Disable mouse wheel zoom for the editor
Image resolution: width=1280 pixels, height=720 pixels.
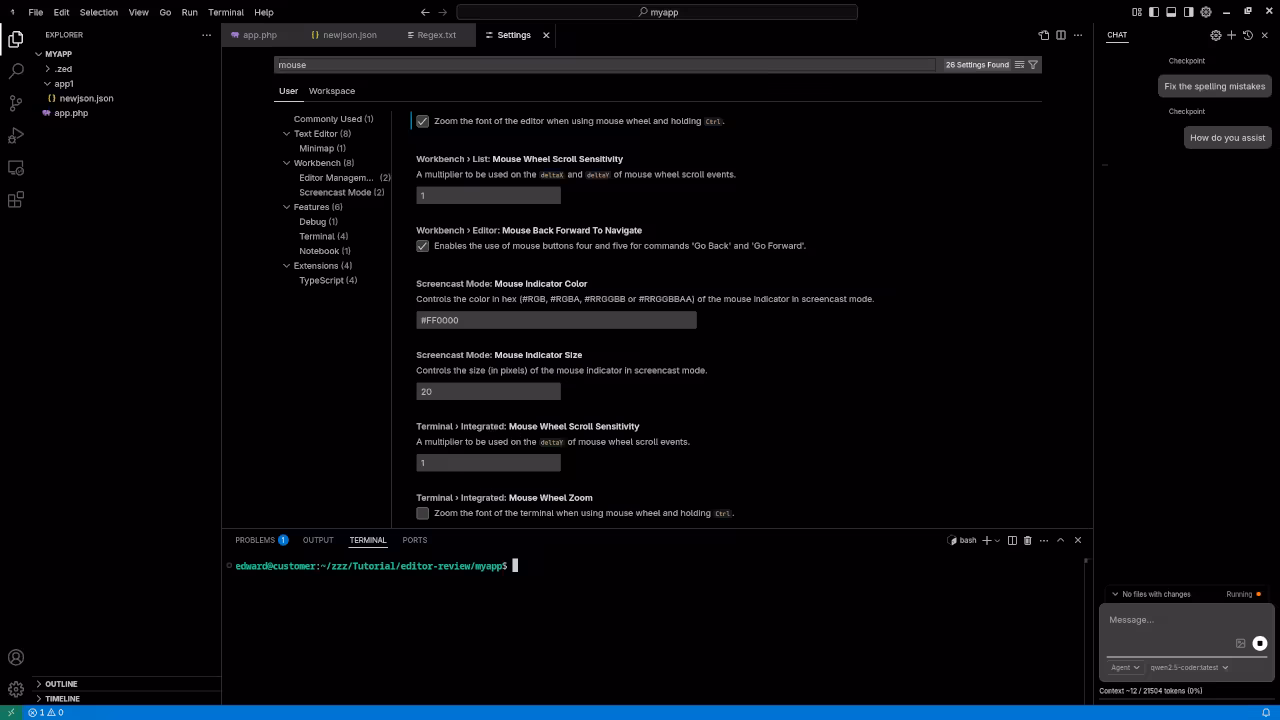(x=422, y=121)
